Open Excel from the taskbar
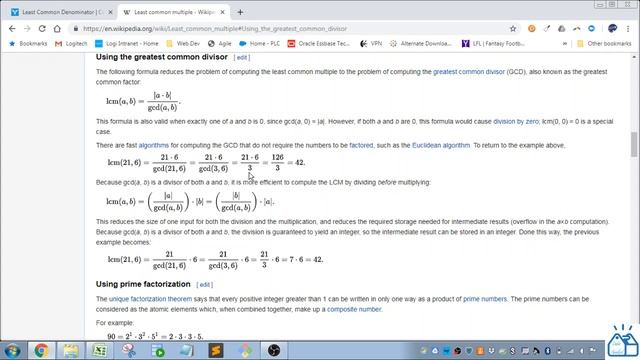The width and height of the screenshot is (640, 360). (100, 351)
